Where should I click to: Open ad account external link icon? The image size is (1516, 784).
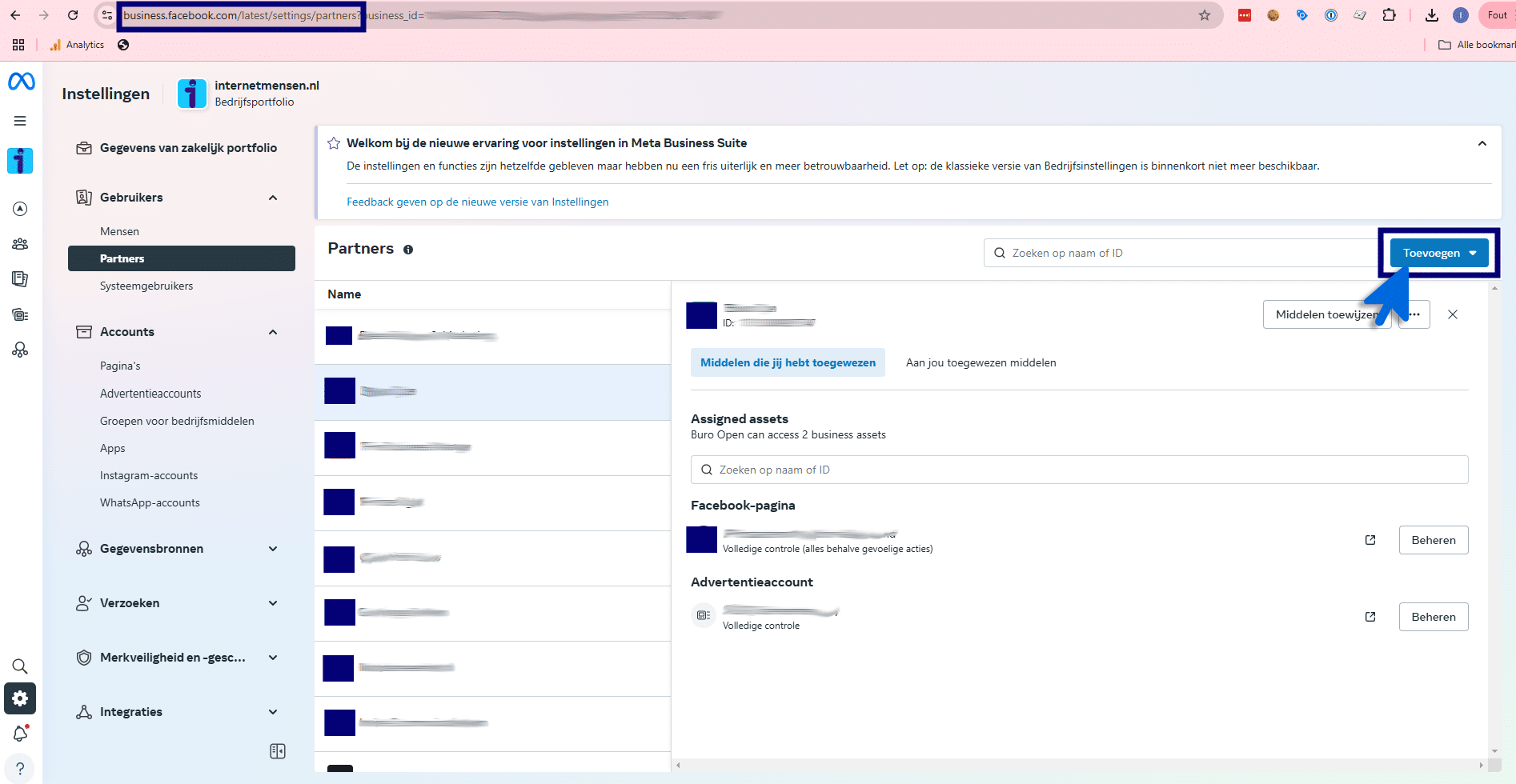click(x=1370, y=617)
